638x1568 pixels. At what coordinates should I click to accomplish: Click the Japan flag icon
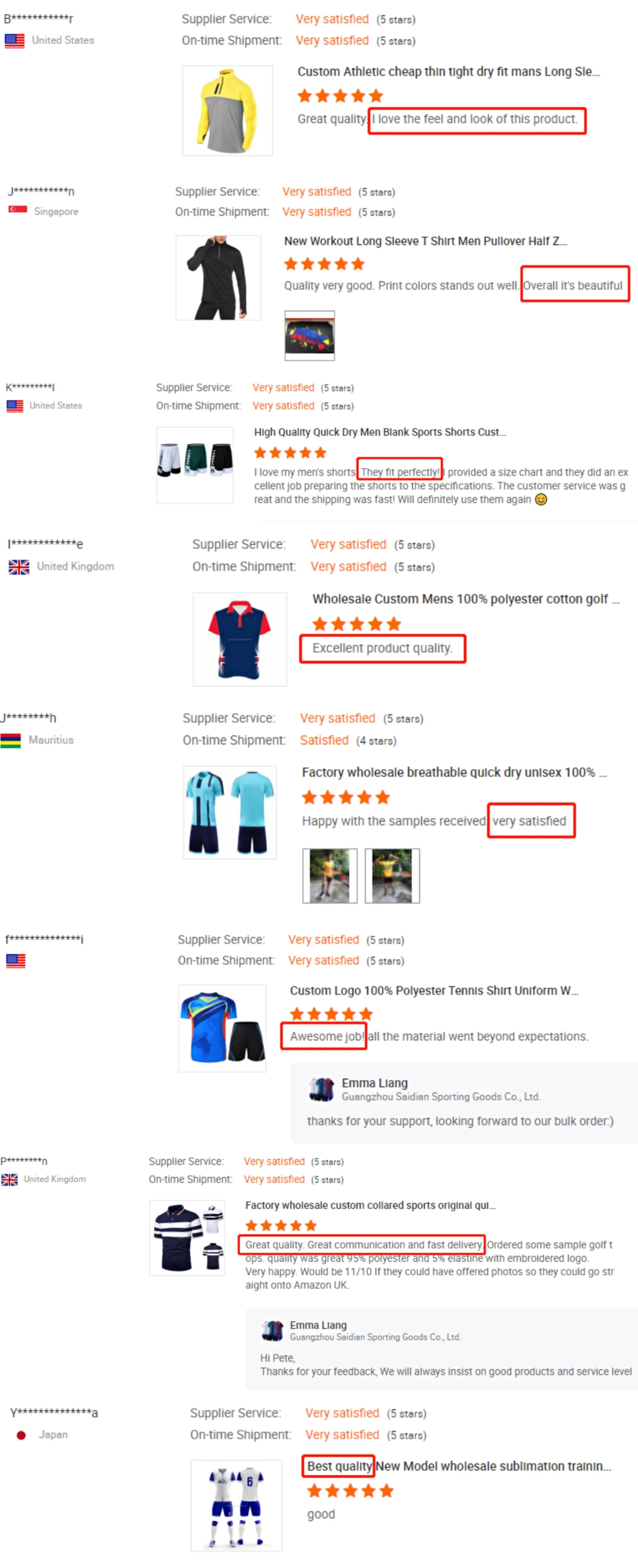(21, 1435)
